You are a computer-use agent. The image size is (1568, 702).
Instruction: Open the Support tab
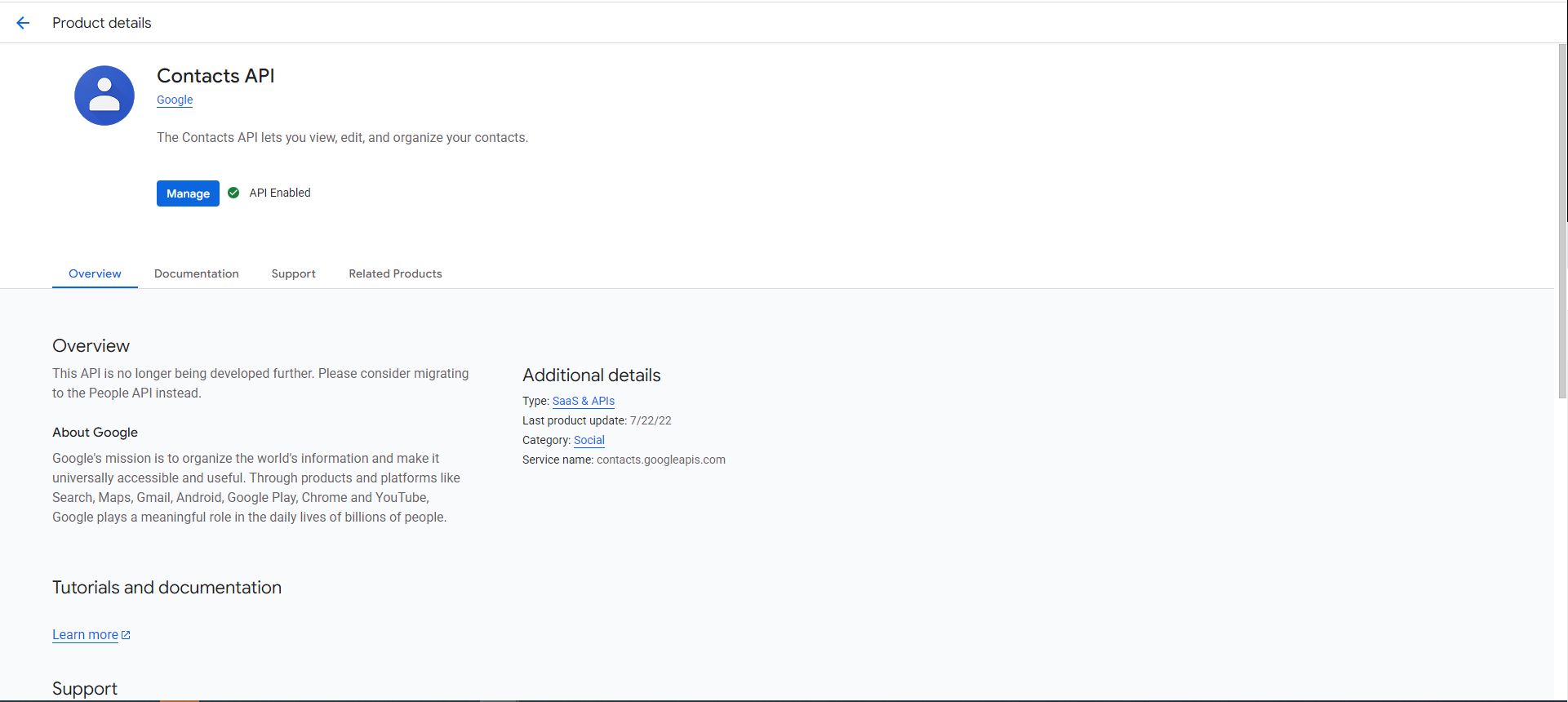tap(293, 273)
